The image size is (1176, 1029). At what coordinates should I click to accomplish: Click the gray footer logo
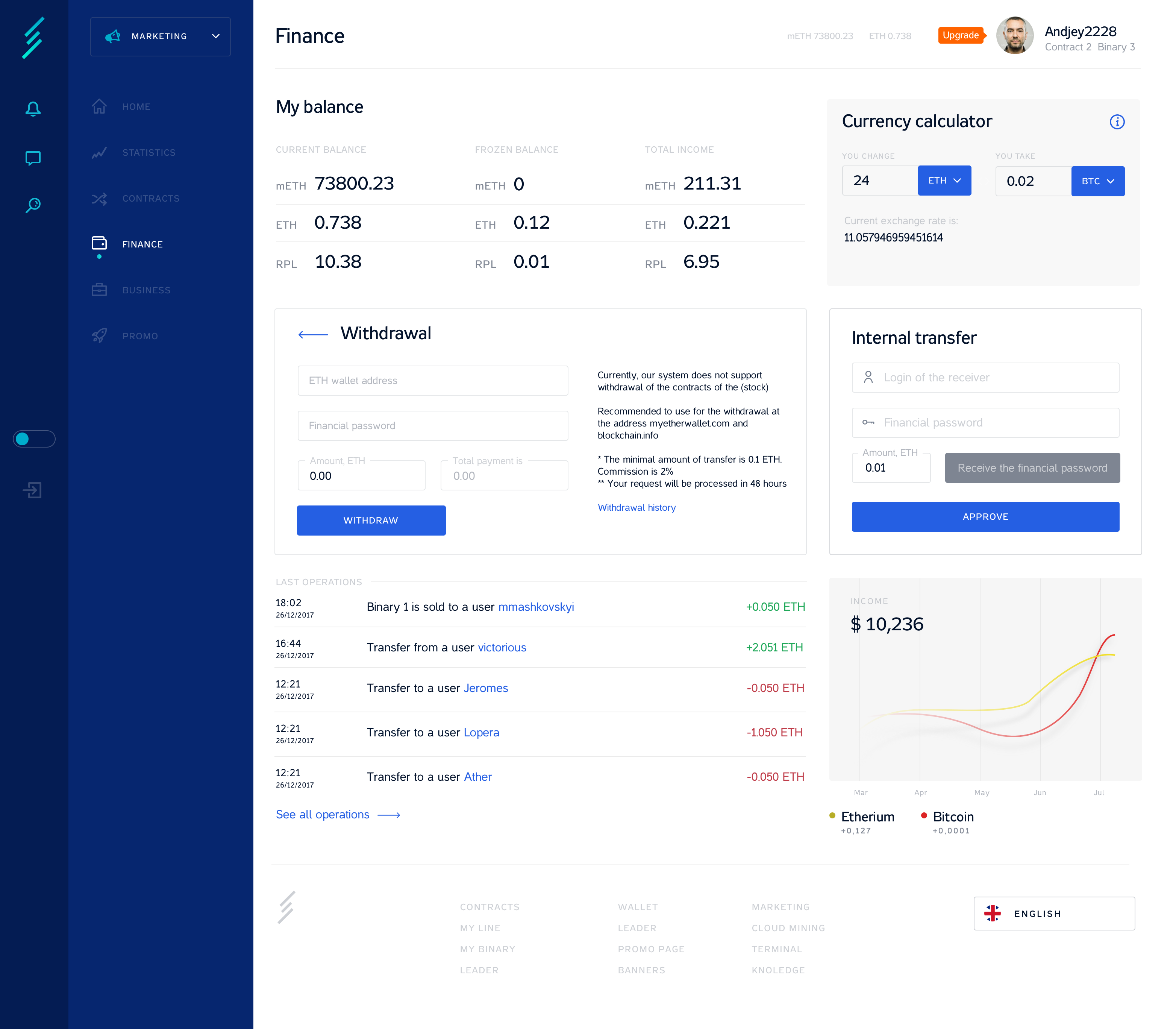point(286,907)
